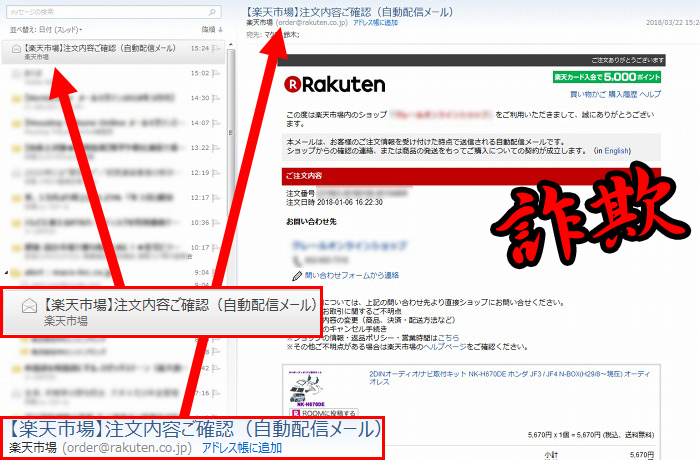The width and height of the screenshot is (700, 460).
Task: Click the Rakuten logo in the email
Action: click(x=334, y=84)
